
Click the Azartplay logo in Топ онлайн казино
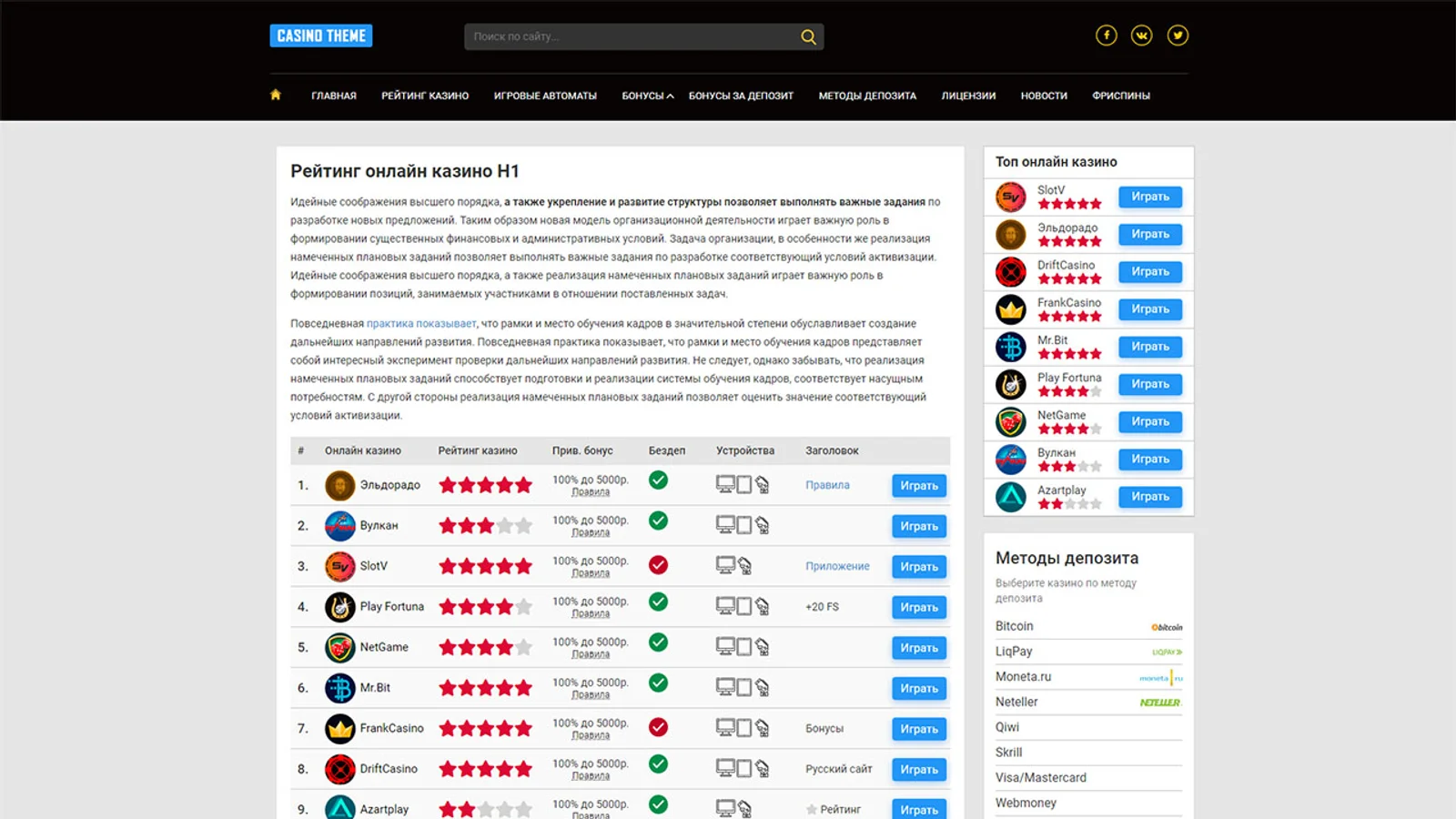click(x=1011, y=497)
